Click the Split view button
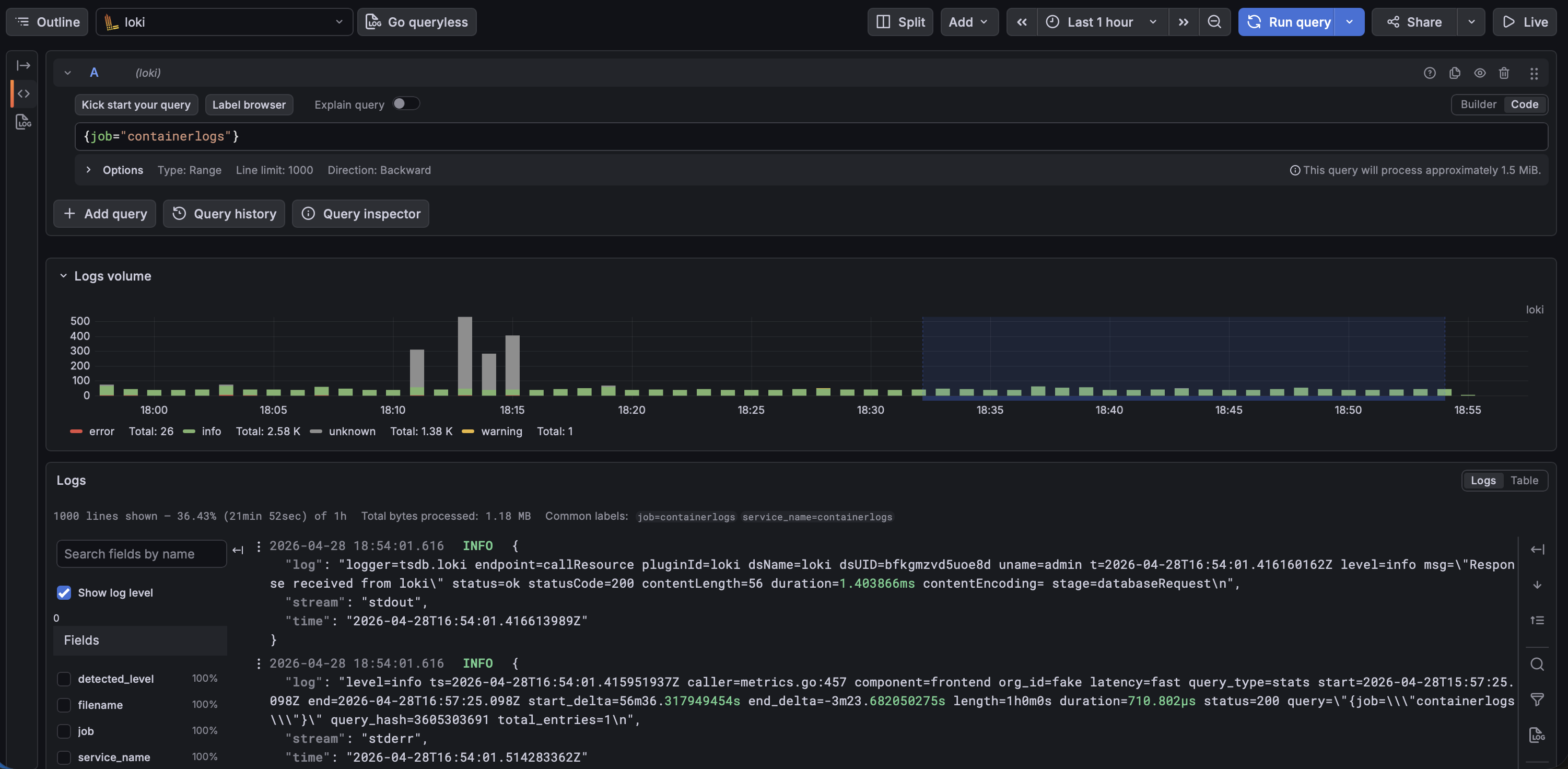 [x=899, y=22]
